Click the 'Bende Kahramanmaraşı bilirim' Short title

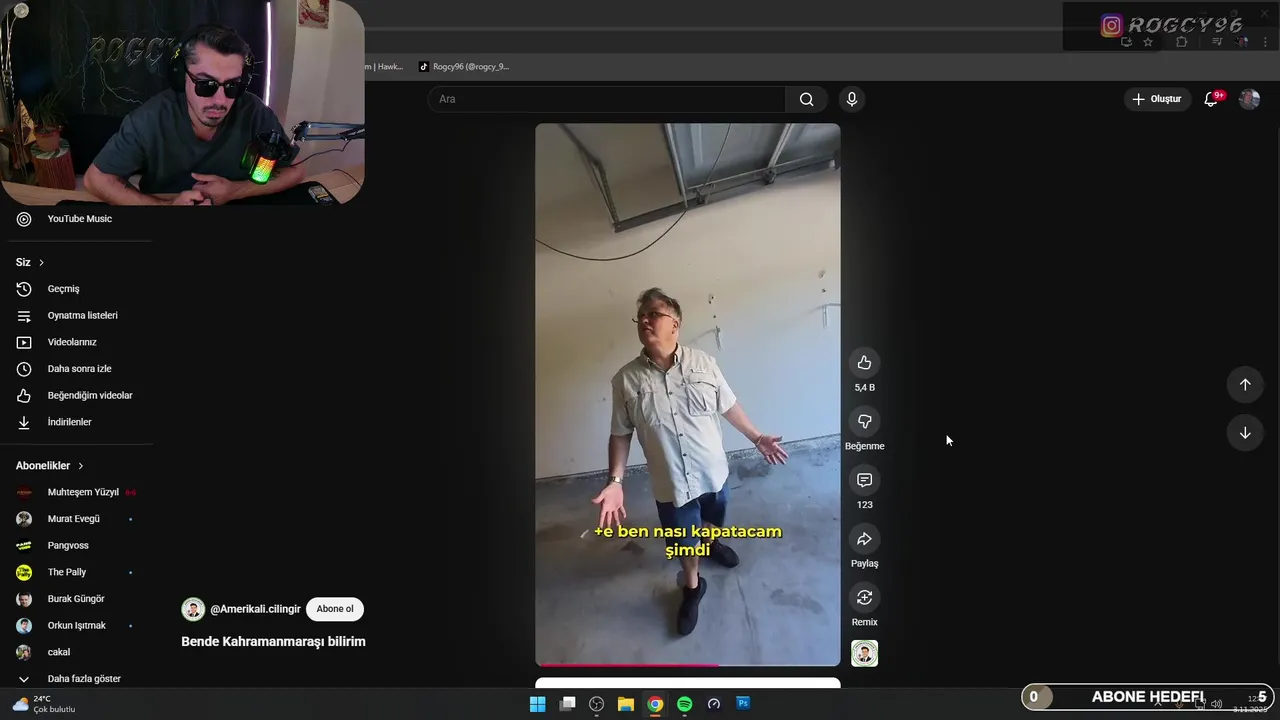(x=273, y=642)
